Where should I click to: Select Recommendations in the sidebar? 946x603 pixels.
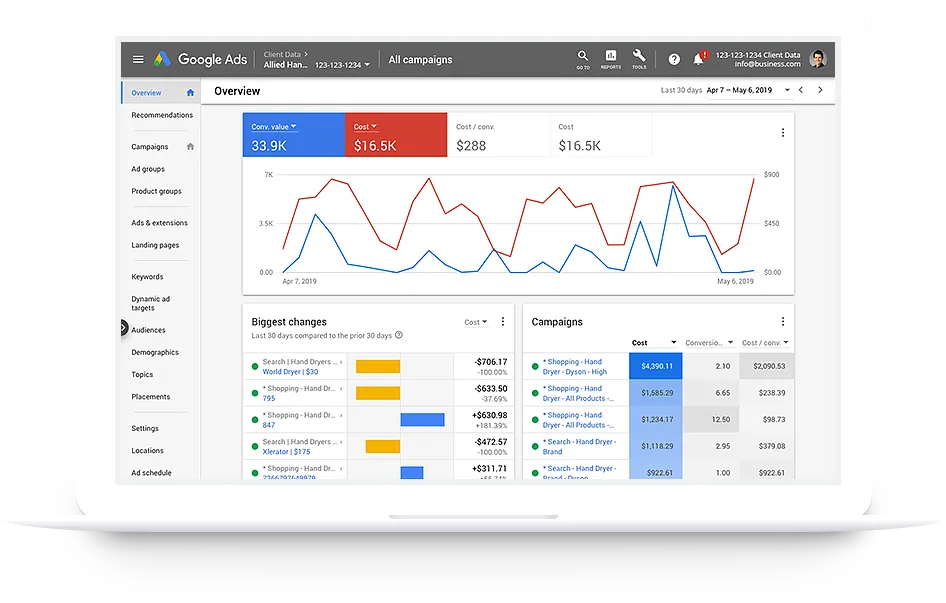tap(162, 115)
